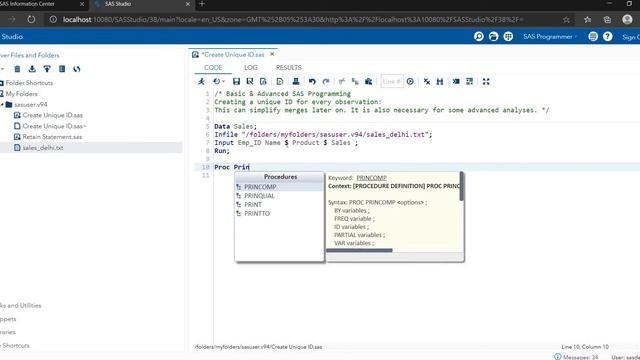Collapse the sasuser.v94 folder
This screenshot has width=640, height=360.
pos(2,105)
